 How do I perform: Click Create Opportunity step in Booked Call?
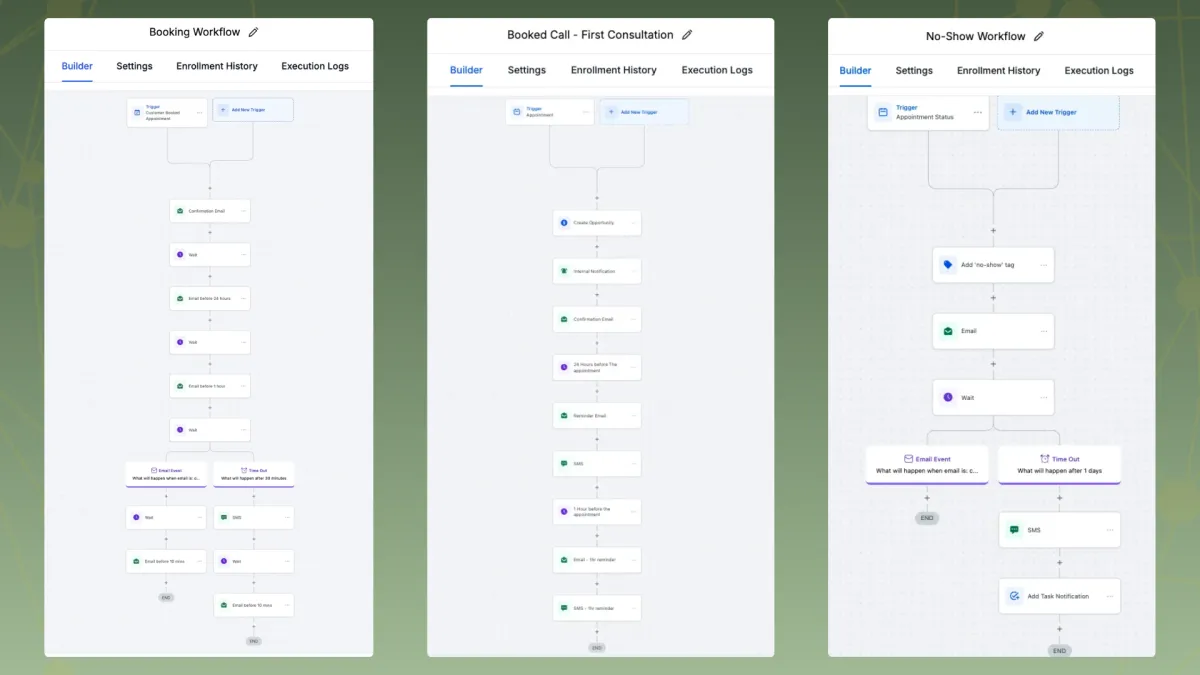597,223
